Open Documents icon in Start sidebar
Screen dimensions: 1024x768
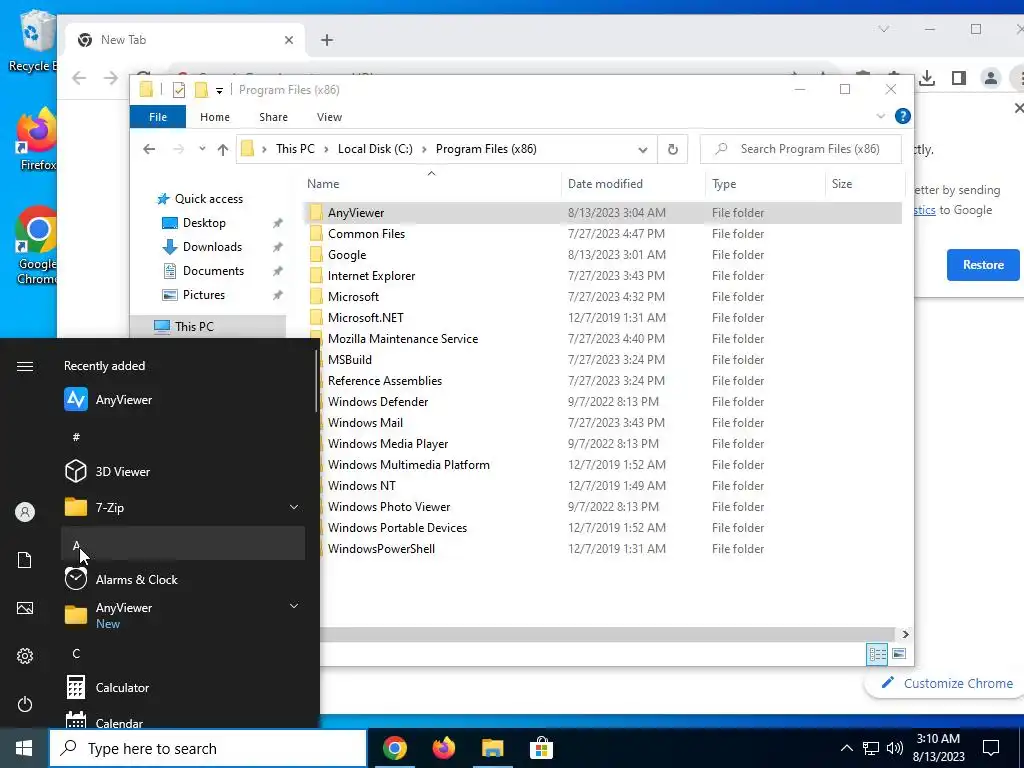(25, 560)
